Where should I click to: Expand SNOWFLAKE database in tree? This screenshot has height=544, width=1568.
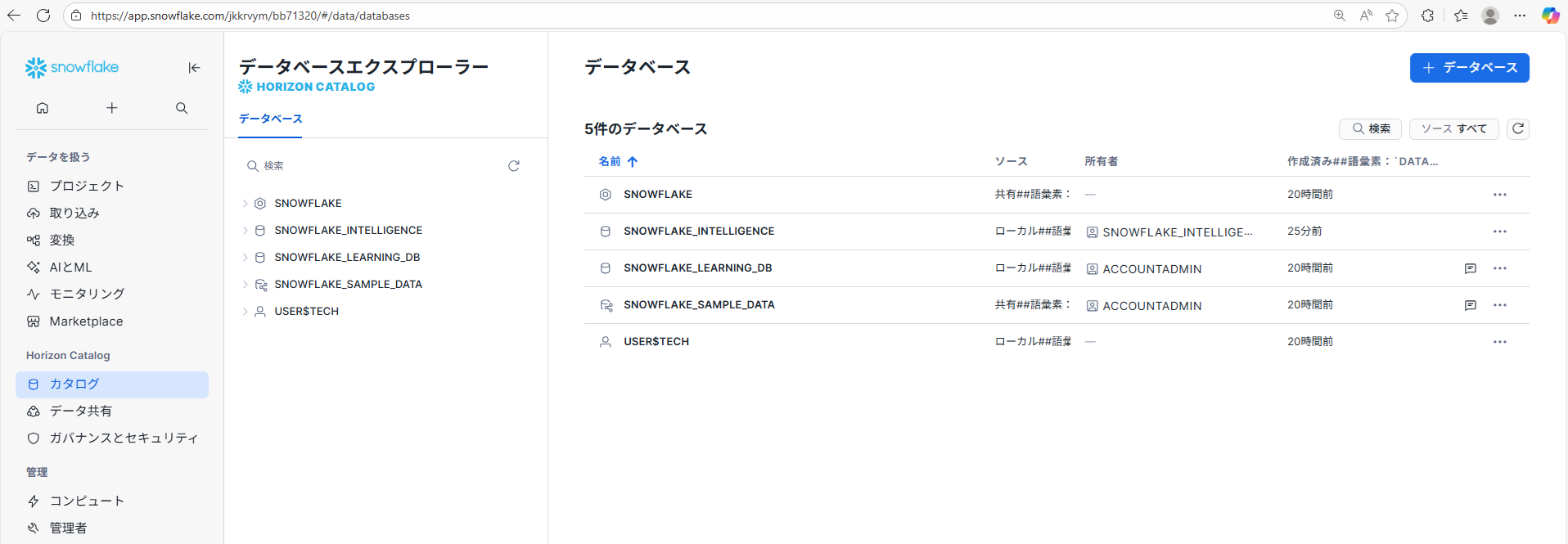[245, 204]
